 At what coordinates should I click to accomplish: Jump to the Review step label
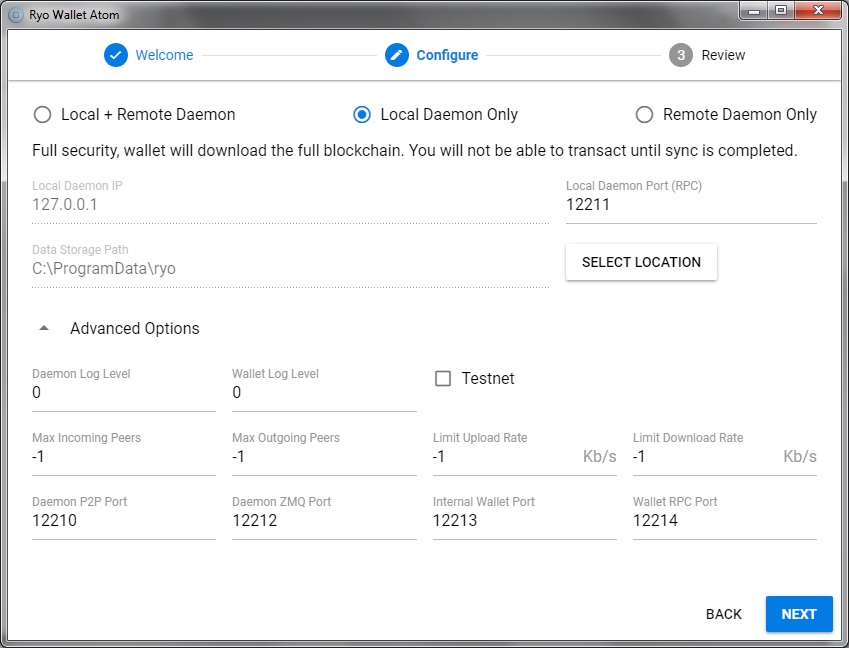[723, 55]
